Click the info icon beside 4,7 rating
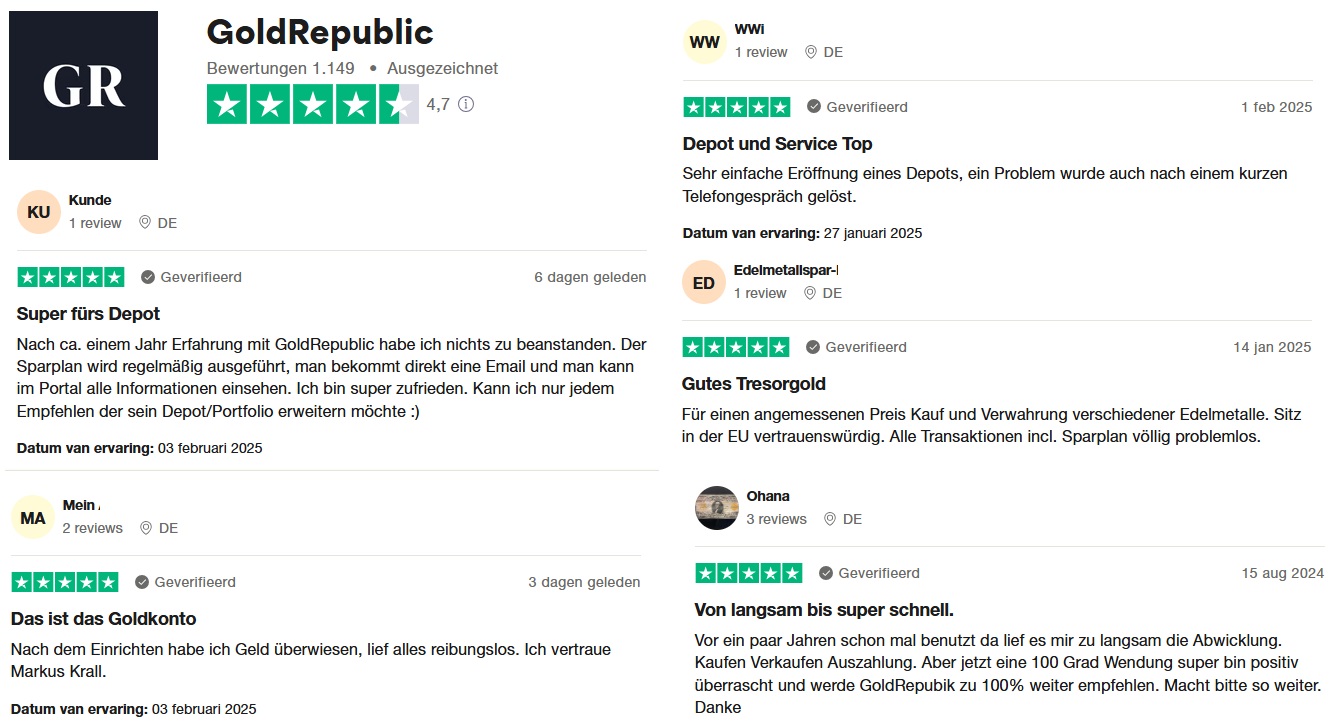Image resolution: width=1336 pixels, height=725 pixels. point(466,104)
